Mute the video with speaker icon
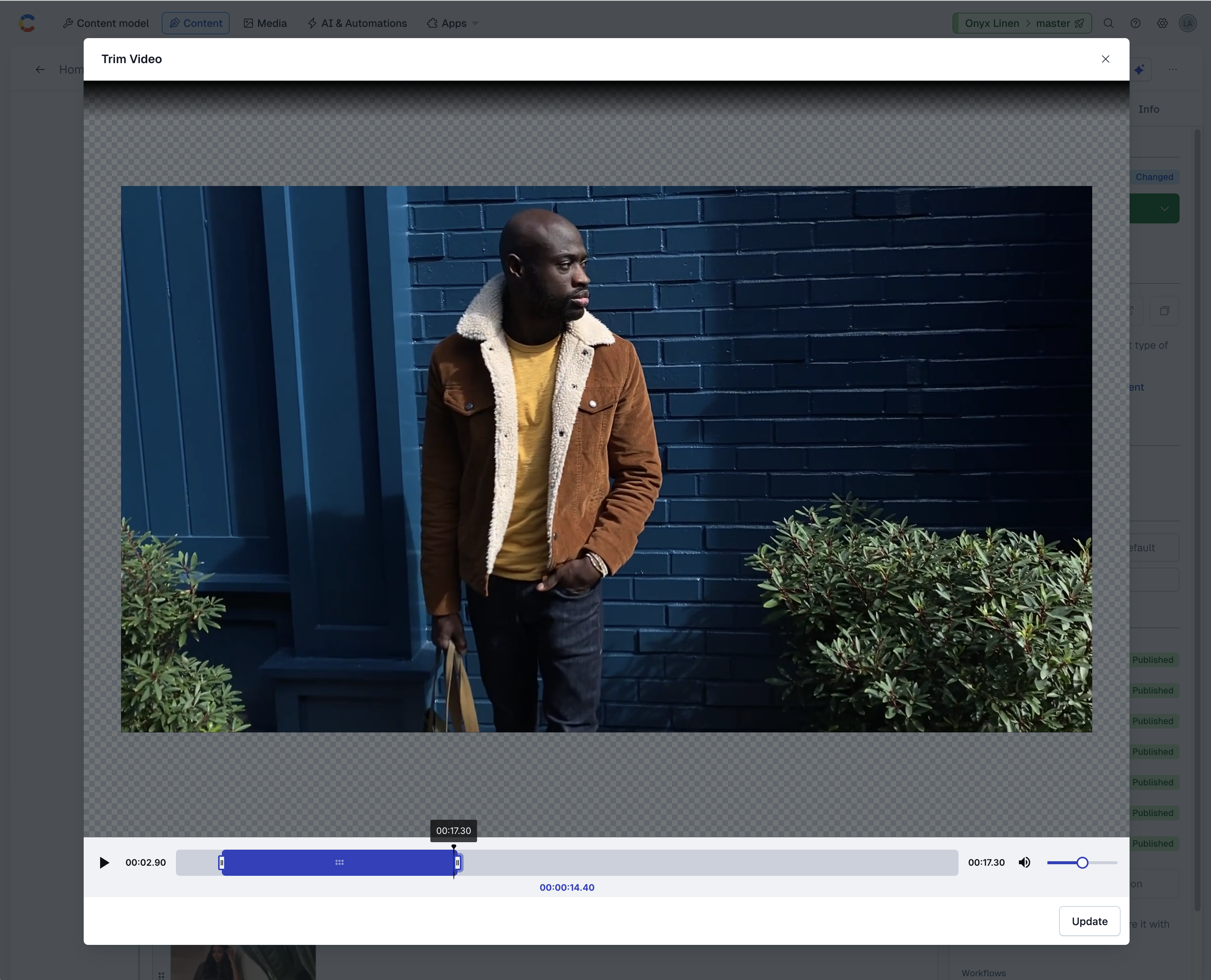 tap(1024, 863)
